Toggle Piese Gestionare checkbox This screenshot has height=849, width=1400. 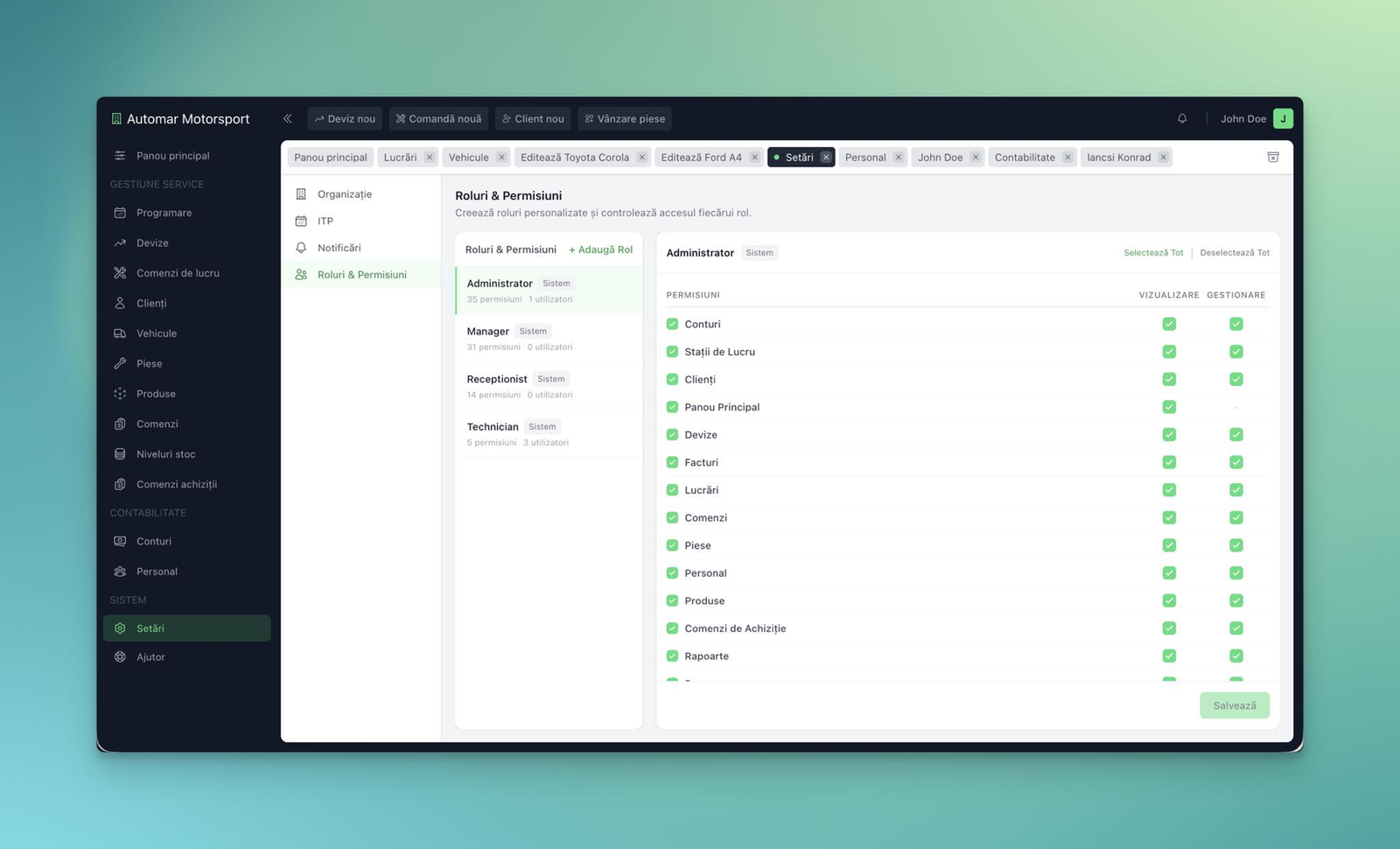(1236, 545)
